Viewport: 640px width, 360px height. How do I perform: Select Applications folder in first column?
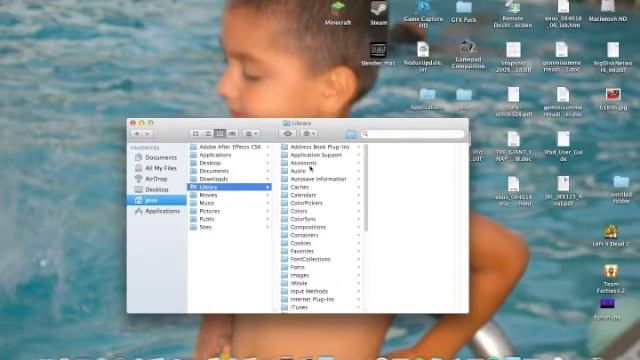click(x=229, y=155)
